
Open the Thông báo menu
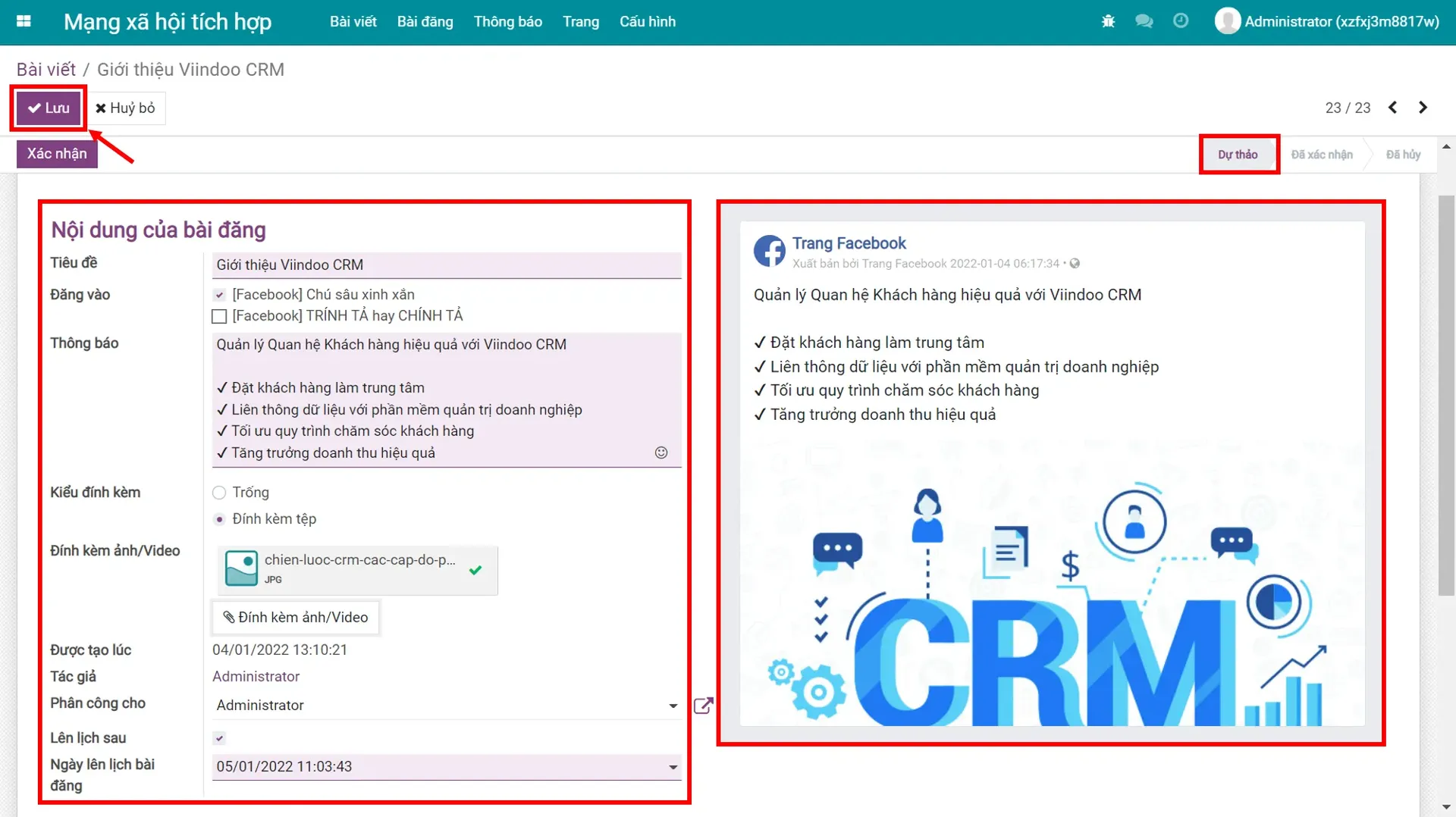coord(507,21)
